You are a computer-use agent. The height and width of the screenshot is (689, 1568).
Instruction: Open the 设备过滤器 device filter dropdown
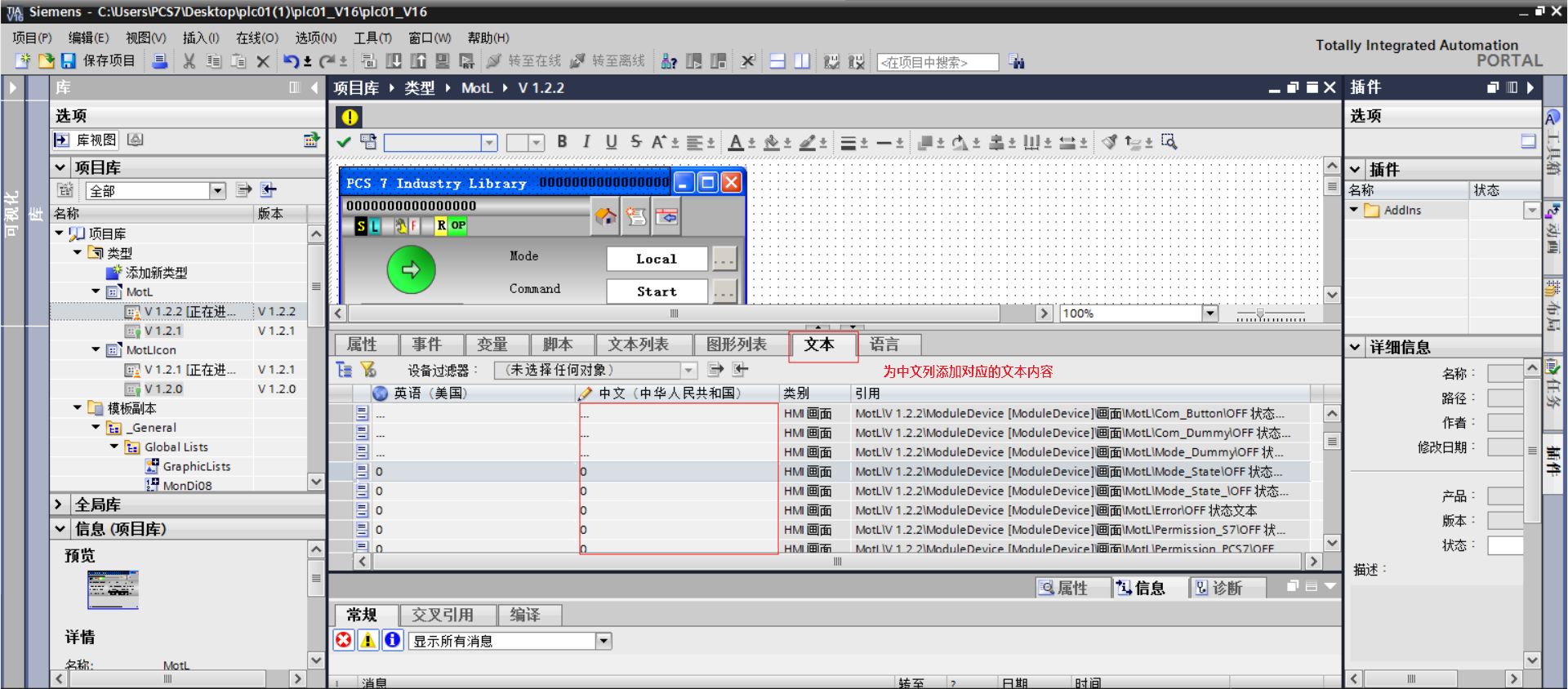click(689, 371)
